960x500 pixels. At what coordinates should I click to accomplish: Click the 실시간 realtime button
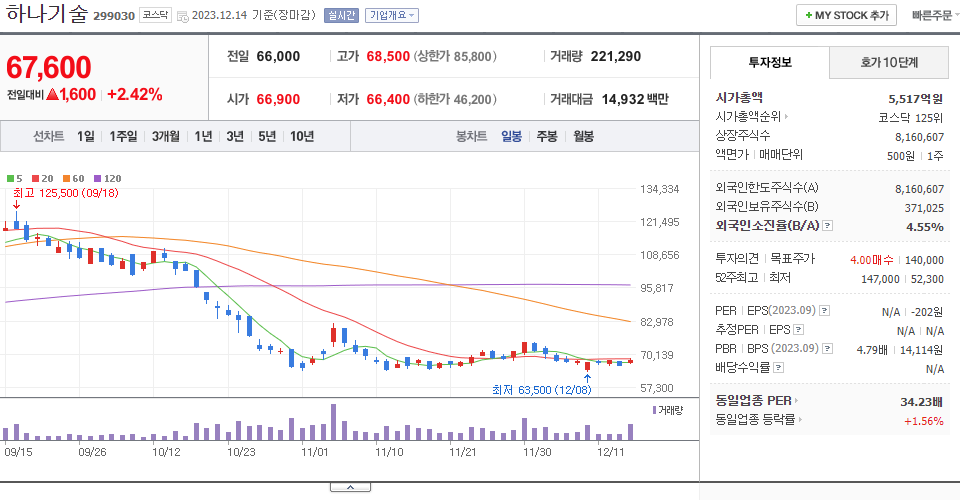[341, 15]
